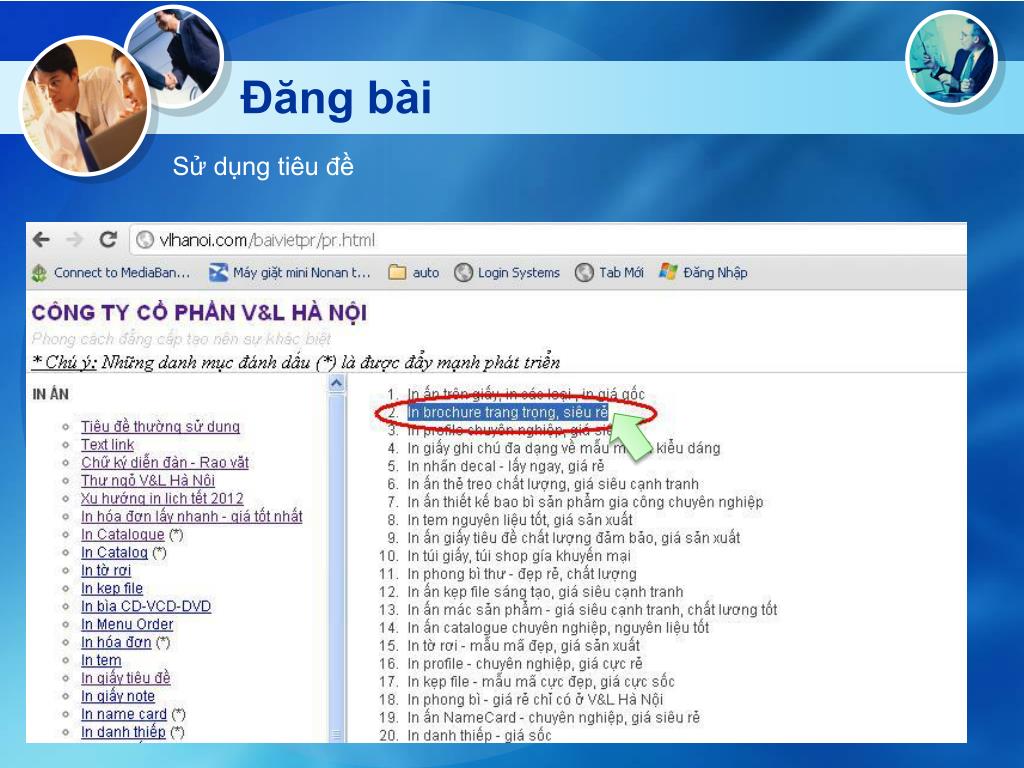Viewport: 1024px width, 768px height.
Task: Open Tiêu đề thường sử dụng link
Action: pyautogui.click(x=160, y=426)
